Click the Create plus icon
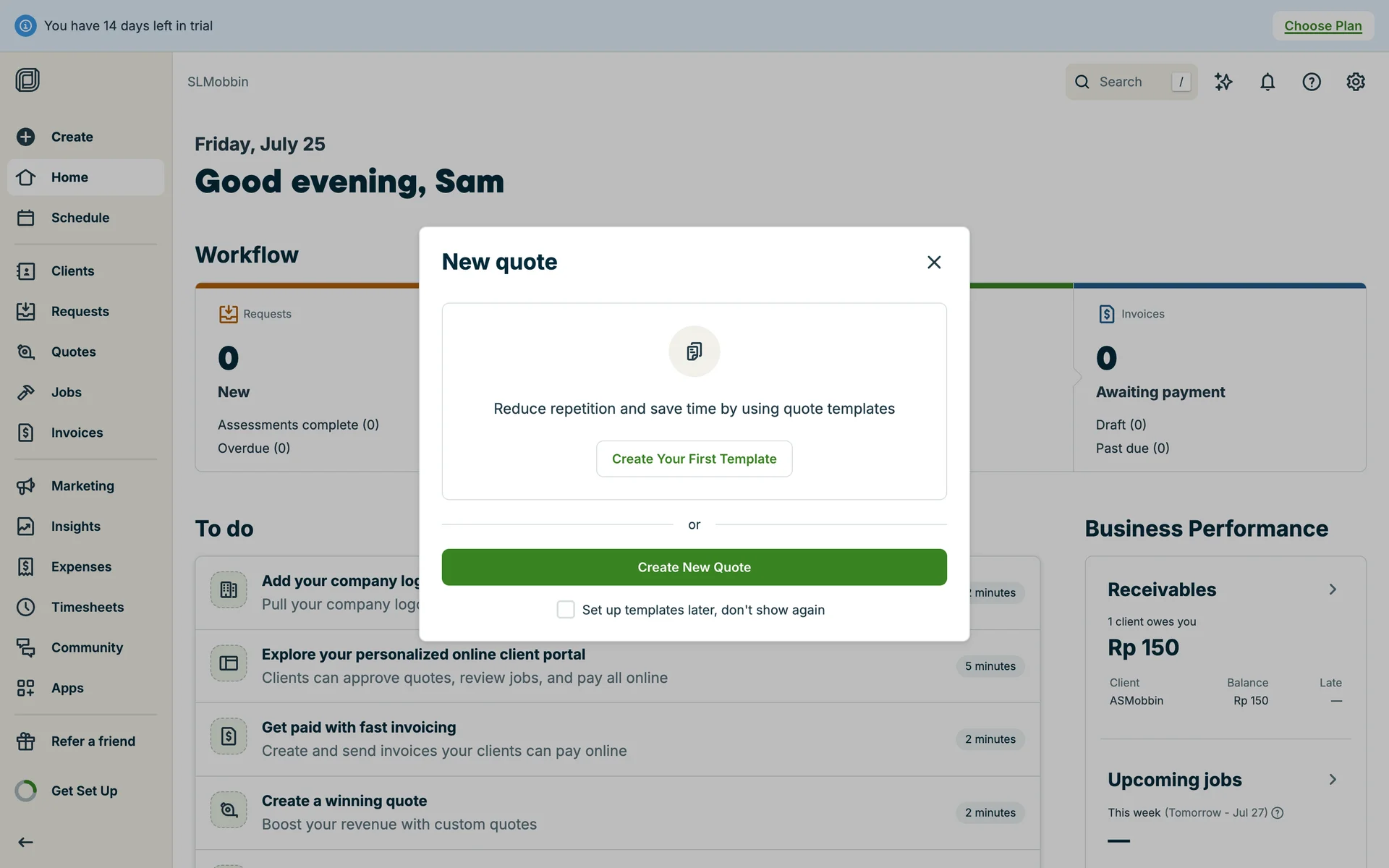This screenshot has height=868, width=1389. point(26,137)
